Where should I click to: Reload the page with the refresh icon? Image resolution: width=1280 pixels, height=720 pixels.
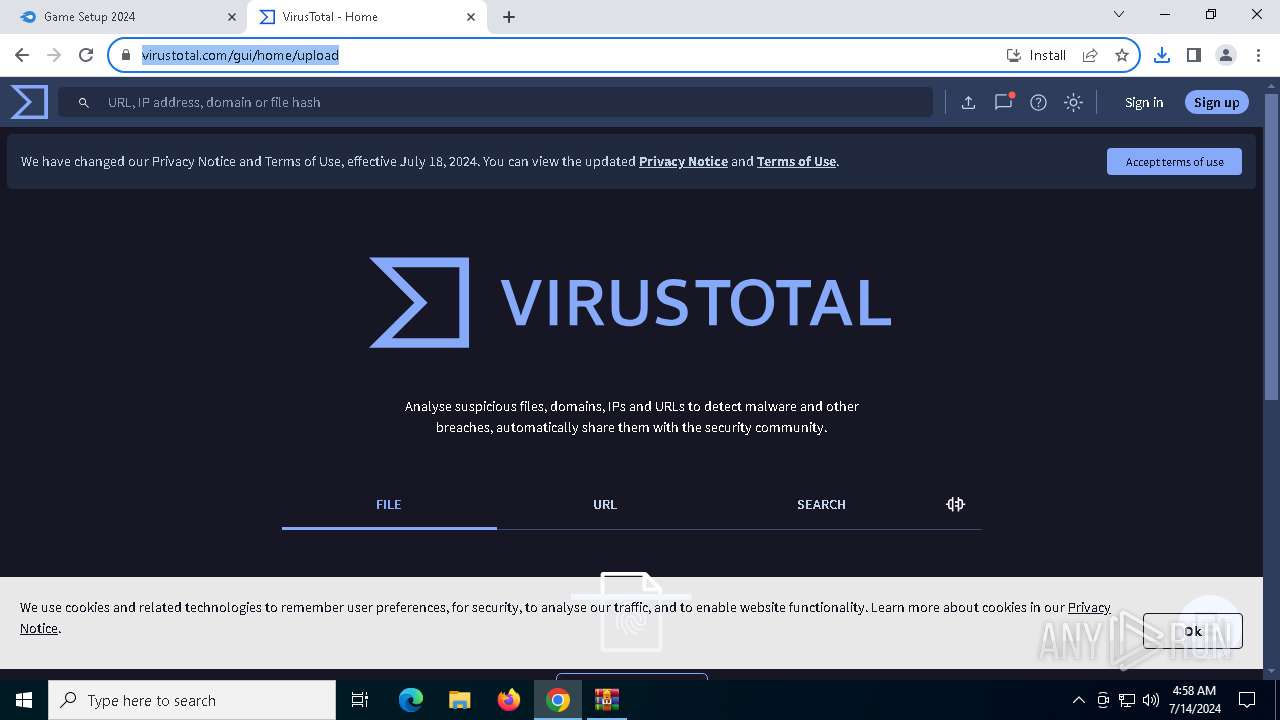click(86, 55)
